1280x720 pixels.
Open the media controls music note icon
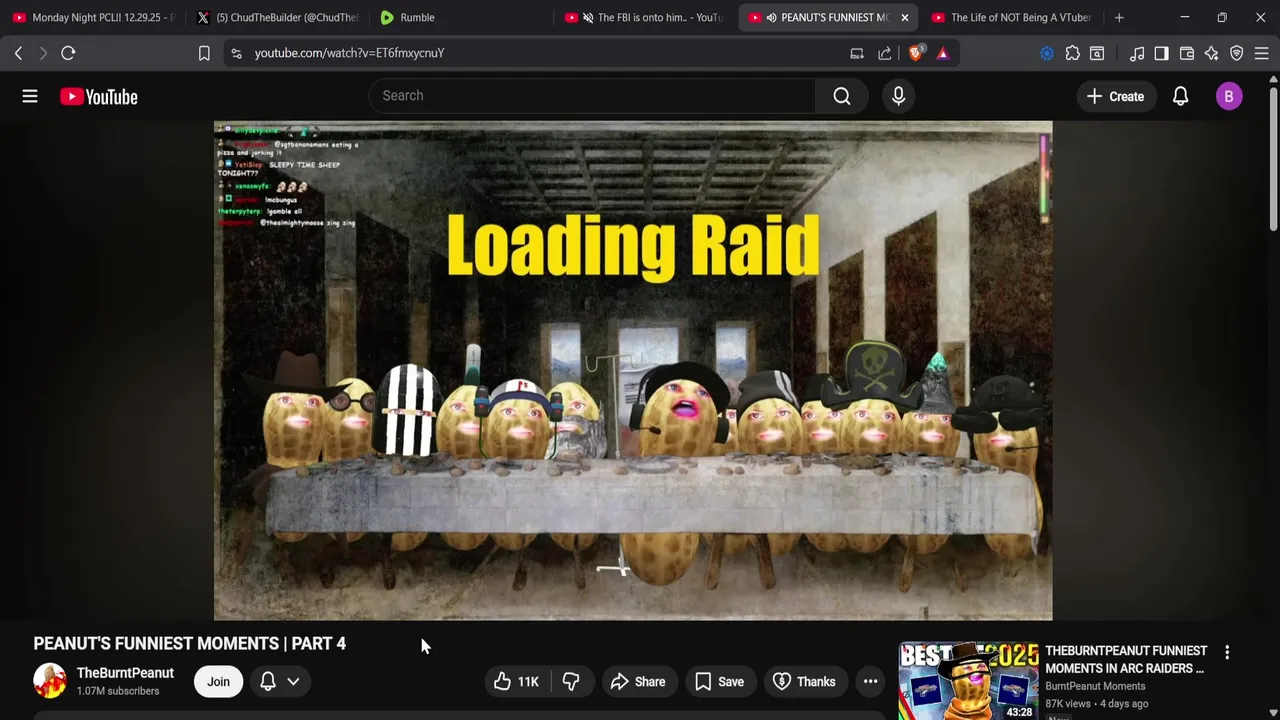[1137, 53]
